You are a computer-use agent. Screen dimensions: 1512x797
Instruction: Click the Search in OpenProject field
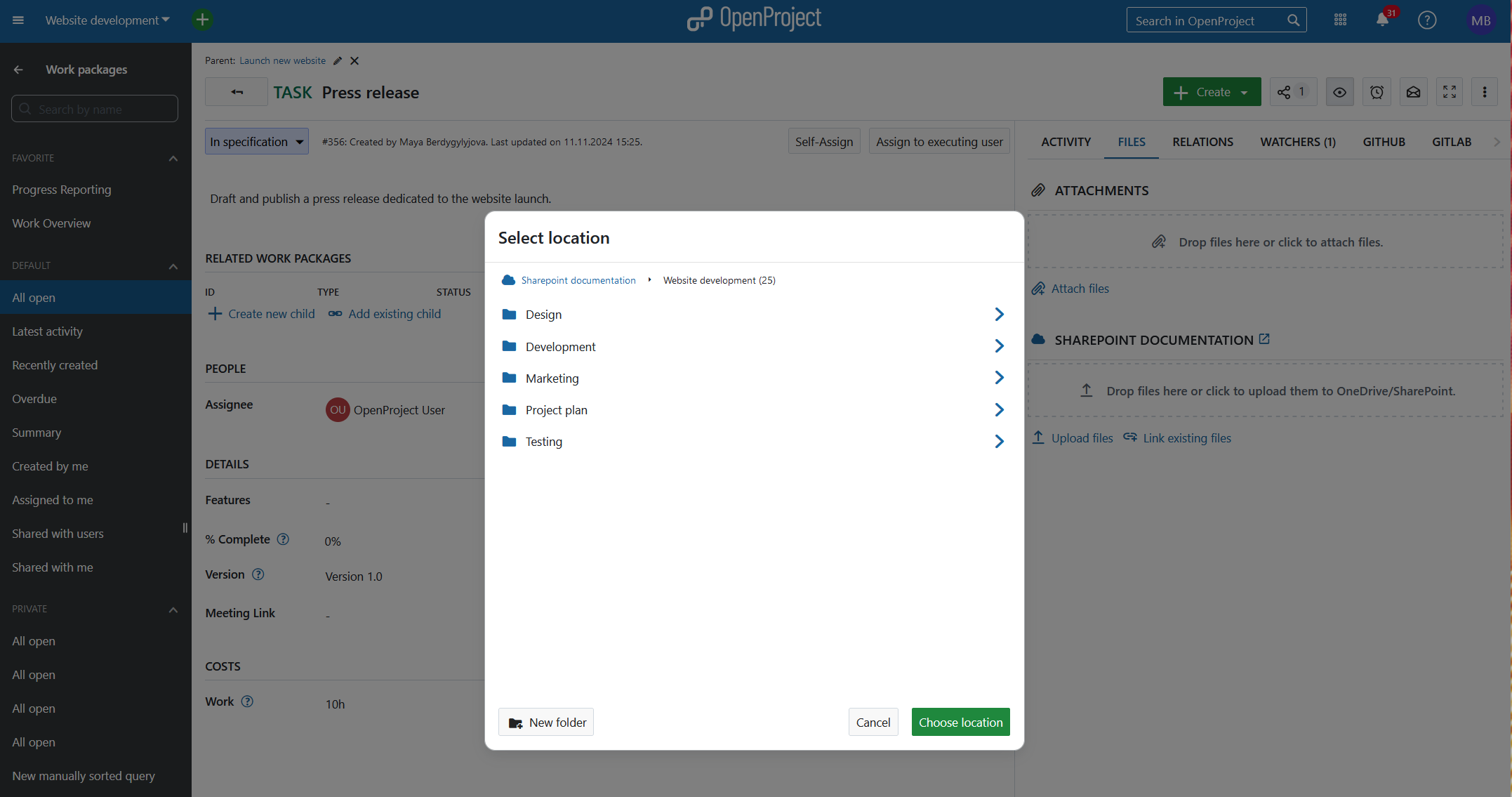coord(1207,20)
